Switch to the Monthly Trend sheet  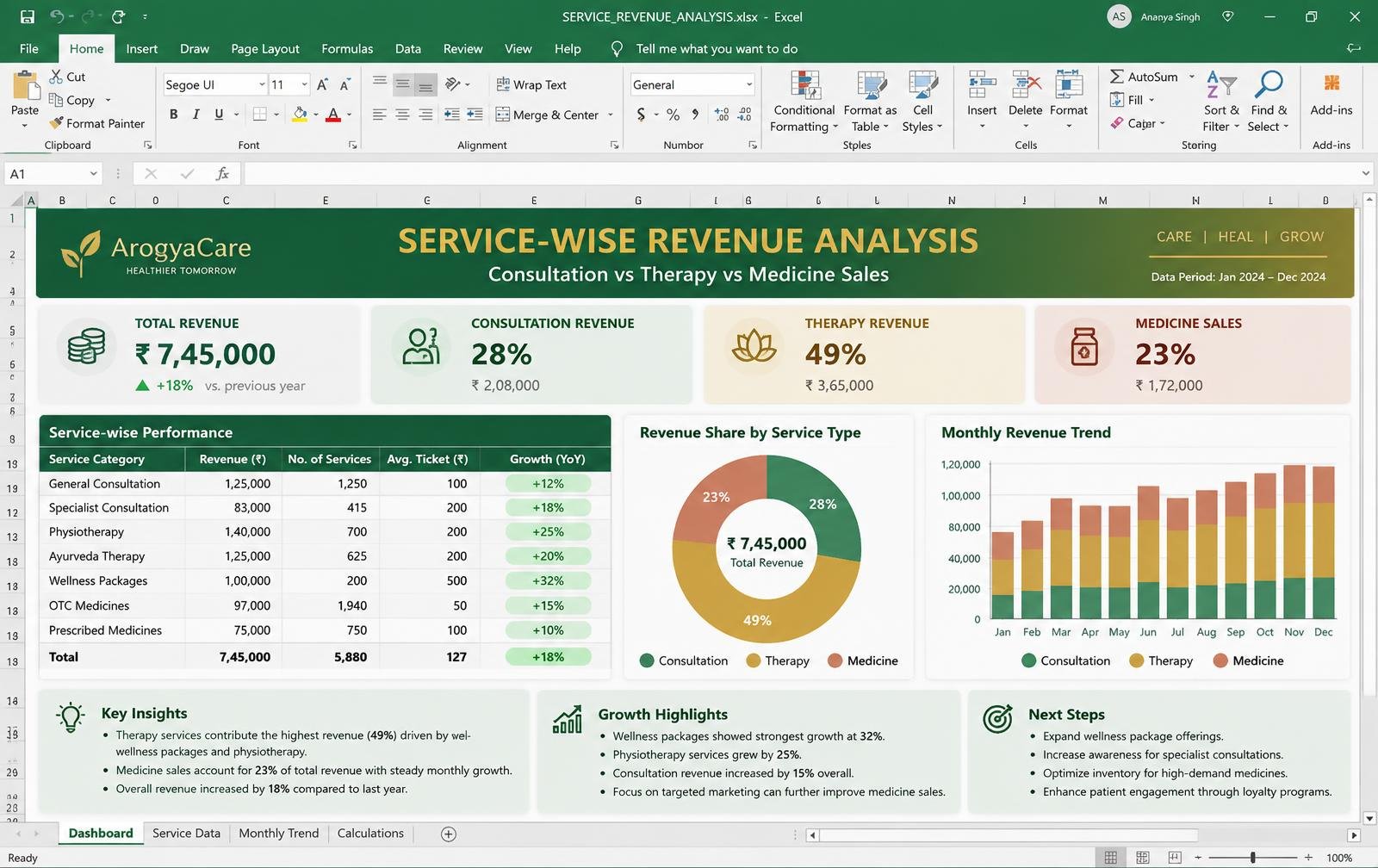[279, 833]
